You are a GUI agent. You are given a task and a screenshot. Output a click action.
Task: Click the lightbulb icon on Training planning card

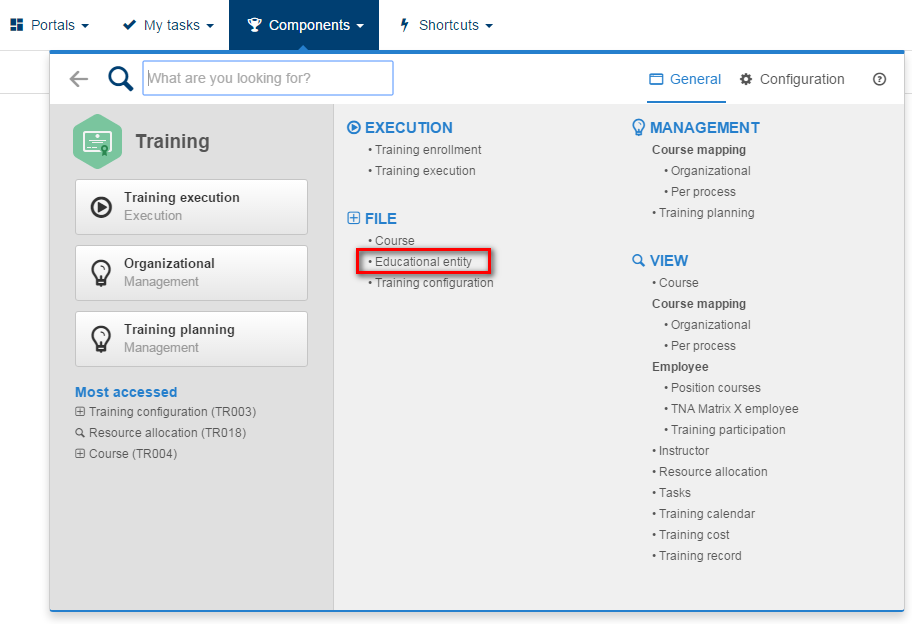(101, 339)
